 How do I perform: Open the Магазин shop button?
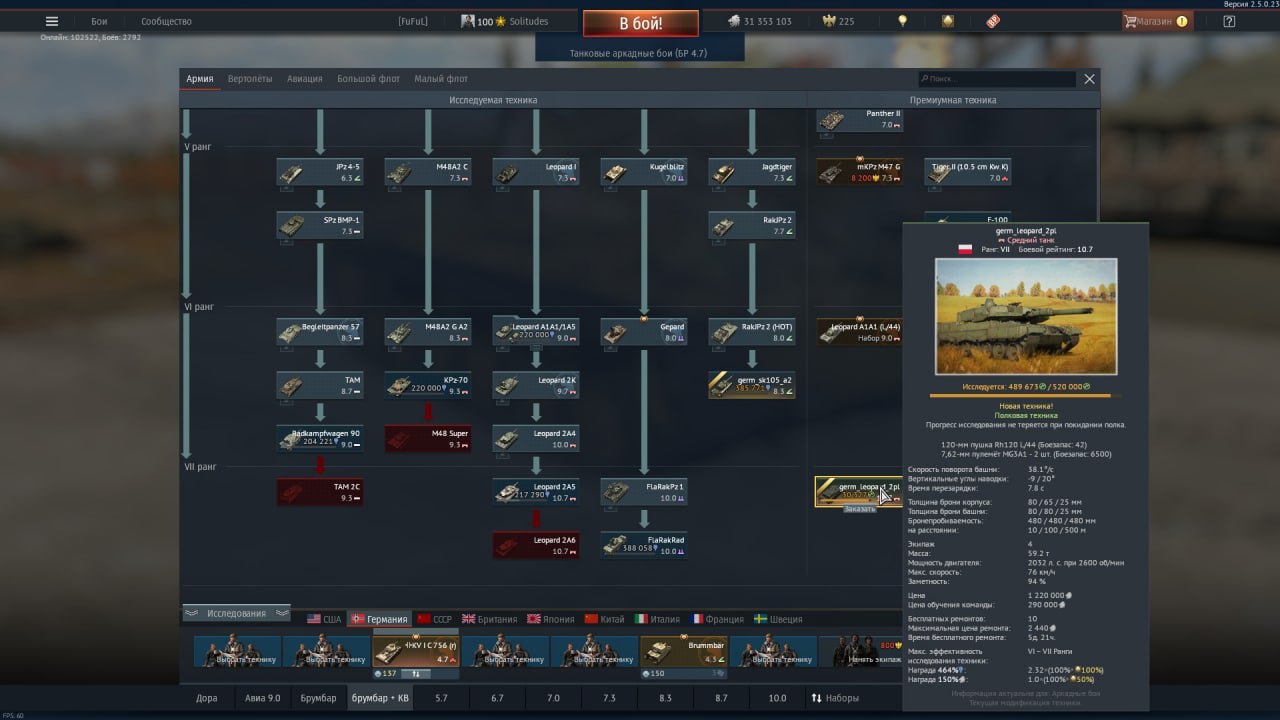[x=1156, y=21]
